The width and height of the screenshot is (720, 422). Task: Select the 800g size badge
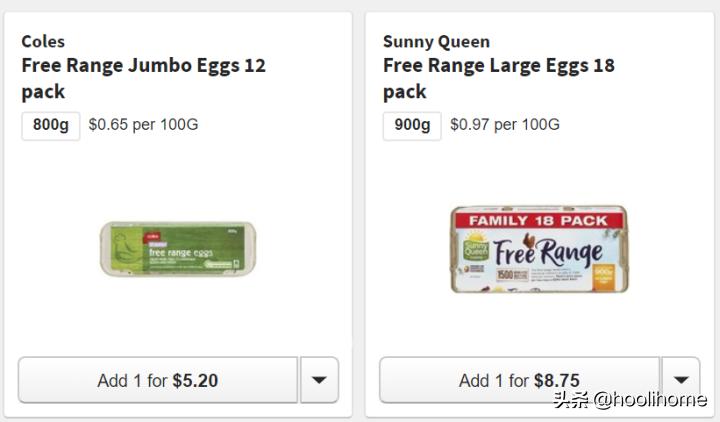[50, 125]
